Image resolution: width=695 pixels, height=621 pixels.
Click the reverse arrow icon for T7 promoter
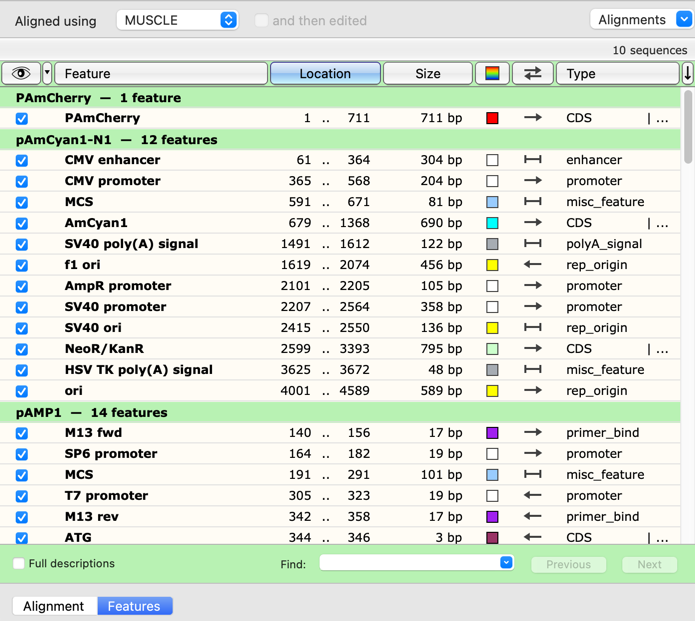click(x=532, y=496)
